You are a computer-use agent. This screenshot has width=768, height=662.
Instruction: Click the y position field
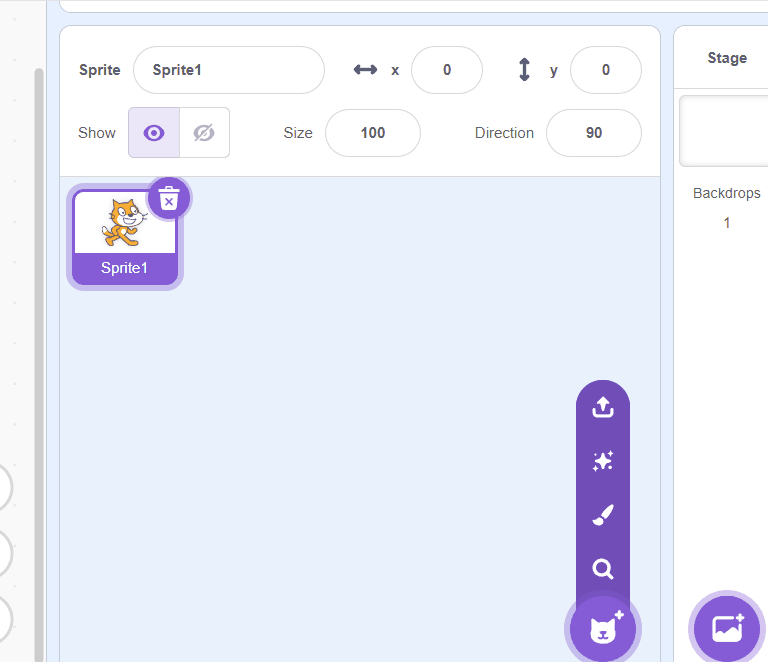[x=606, y=70]
